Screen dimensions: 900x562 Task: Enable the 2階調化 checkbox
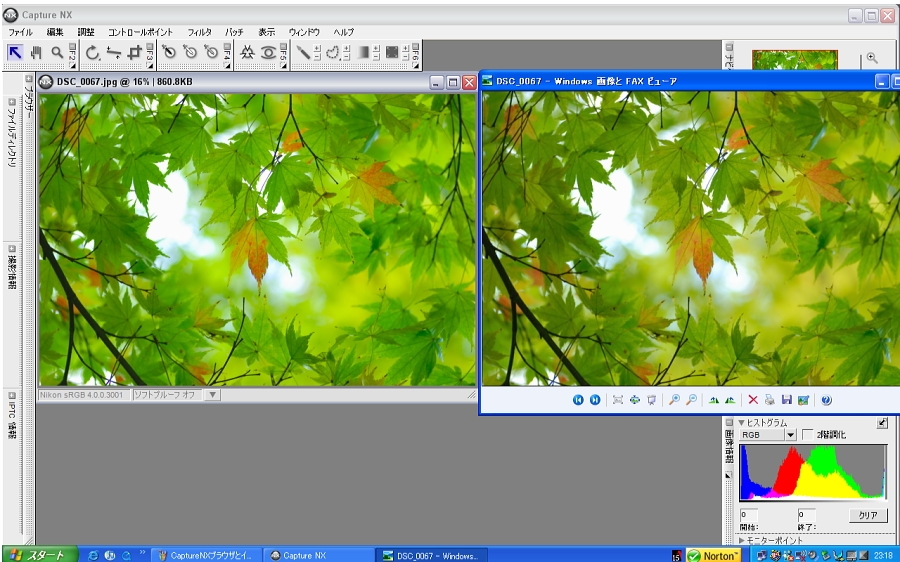(x=808, y=435)
